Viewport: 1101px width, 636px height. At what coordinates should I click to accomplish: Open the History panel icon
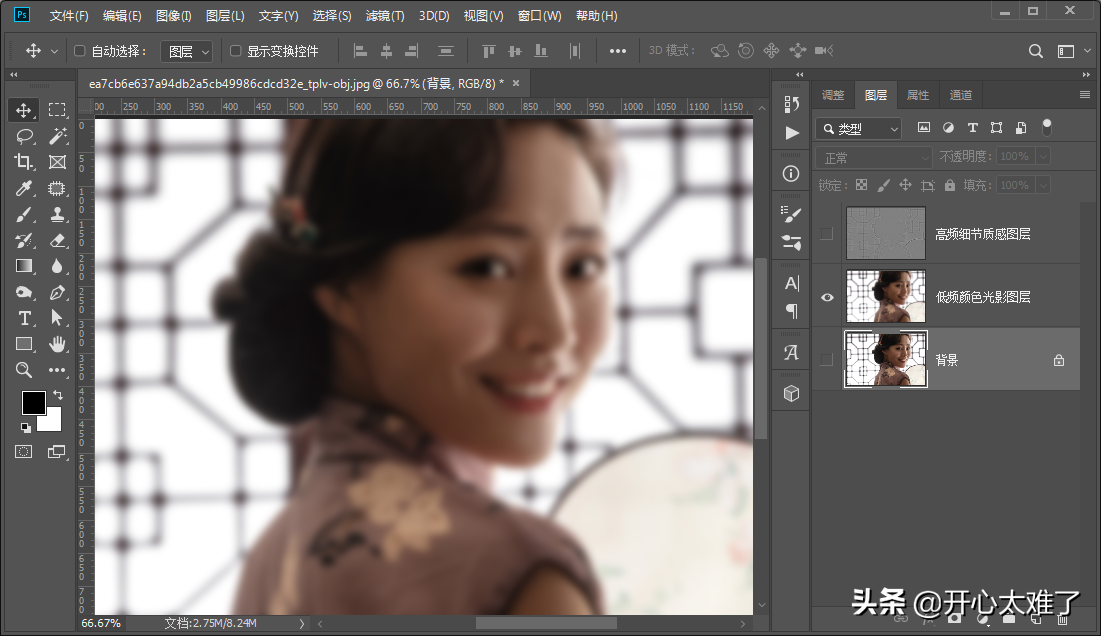click(791, 104)
